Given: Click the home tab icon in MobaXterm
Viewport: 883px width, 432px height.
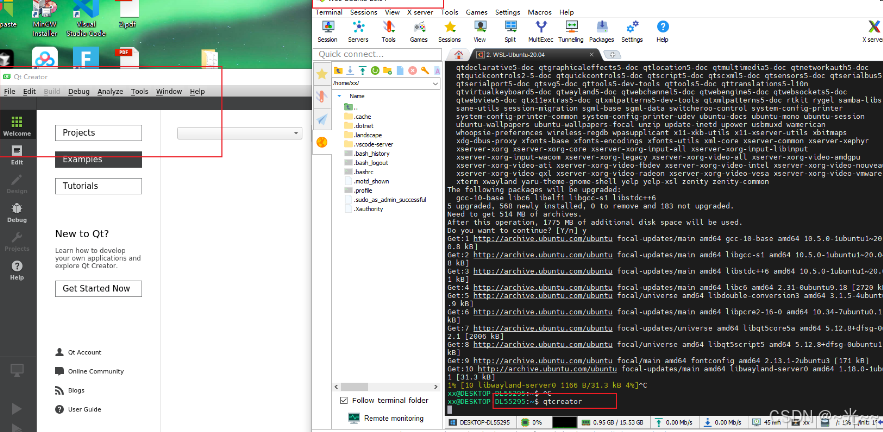Looking at the screenshot, I should click(458, 55).
